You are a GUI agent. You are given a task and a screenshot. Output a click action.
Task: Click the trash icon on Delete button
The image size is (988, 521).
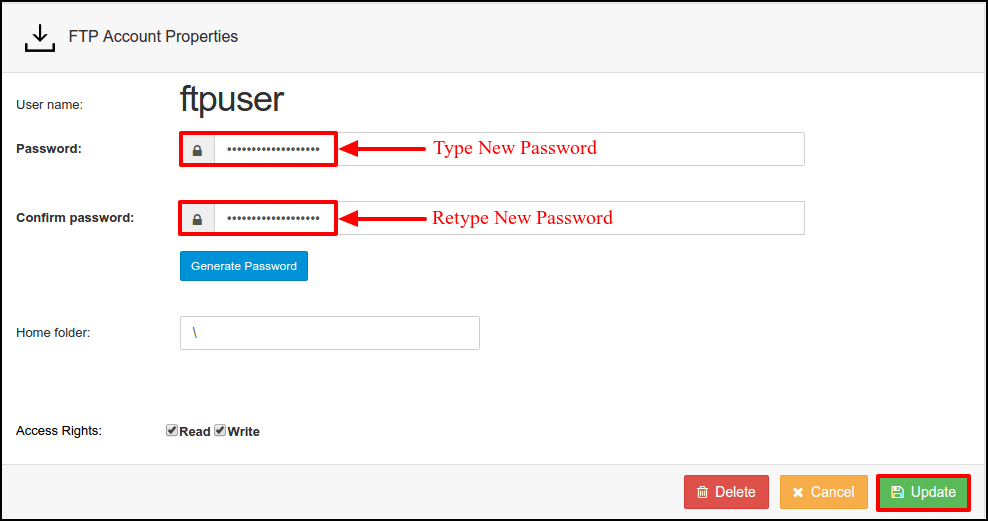(703, 492)
